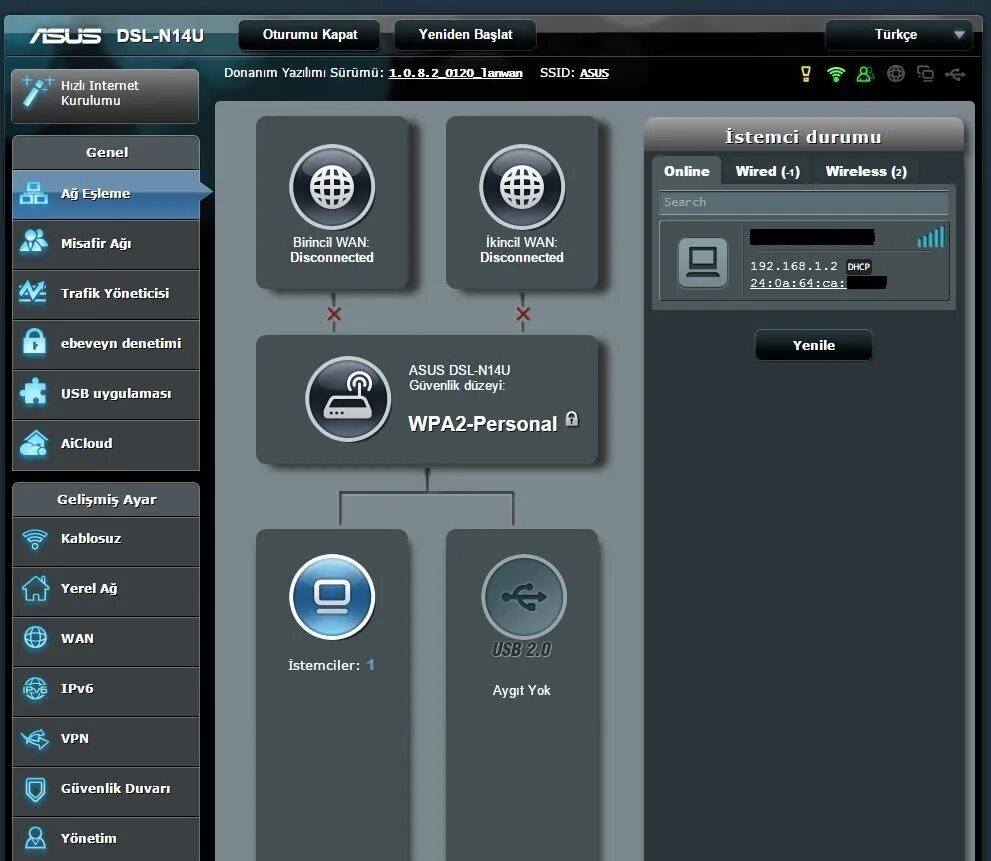
Task: Open ebeveyn denetimi parental controls
Action: click(x=106, y=343)
